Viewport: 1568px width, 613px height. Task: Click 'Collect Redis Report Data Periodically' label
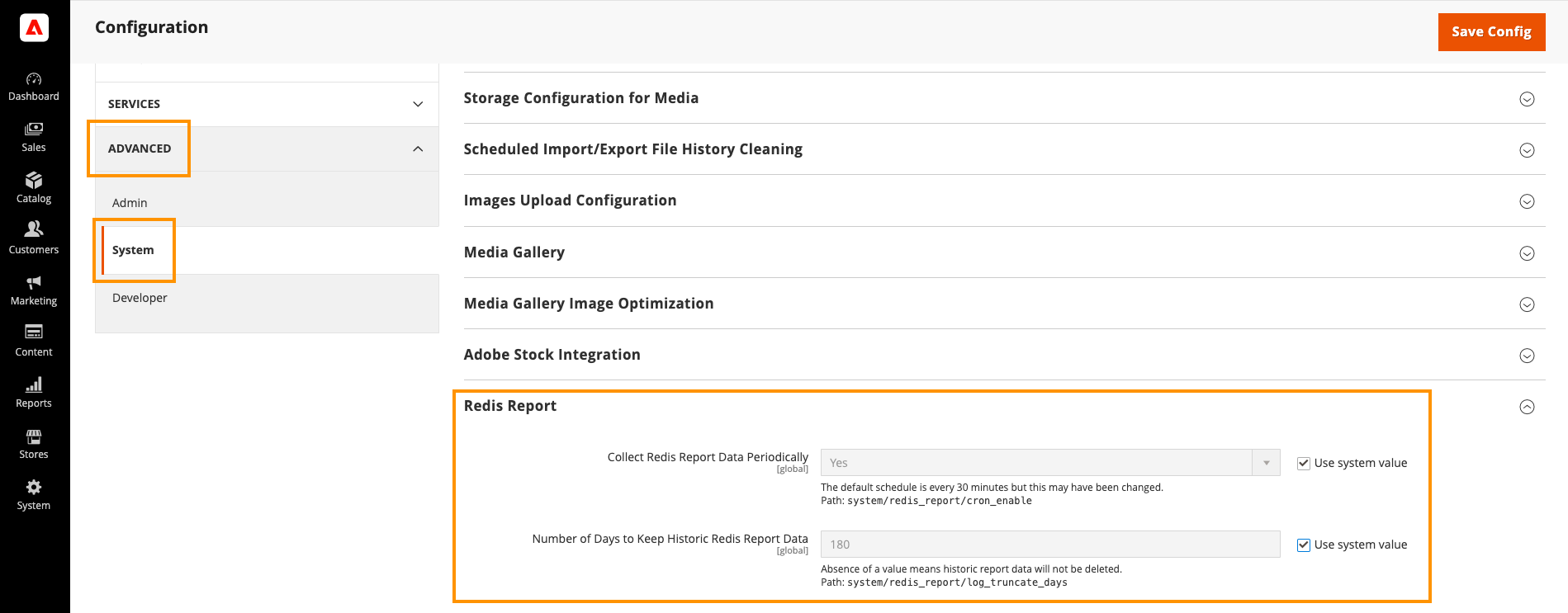click(708, 457)
